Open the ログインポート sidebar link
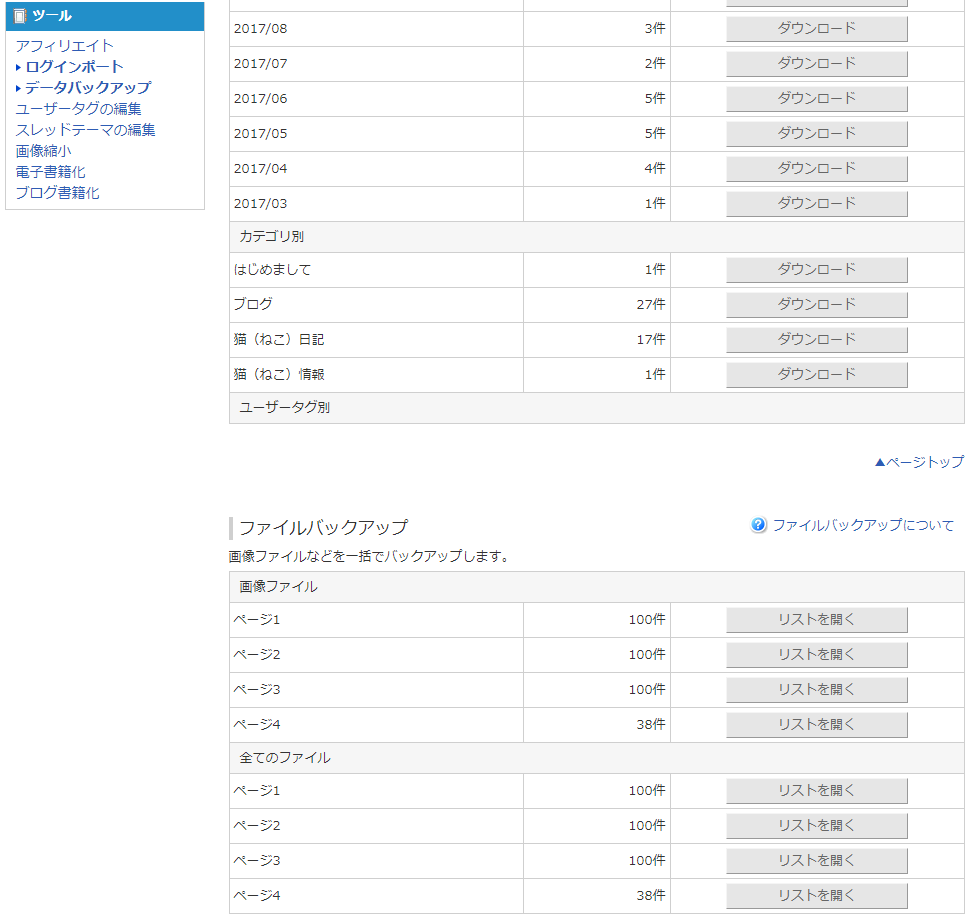 [74, 67]
